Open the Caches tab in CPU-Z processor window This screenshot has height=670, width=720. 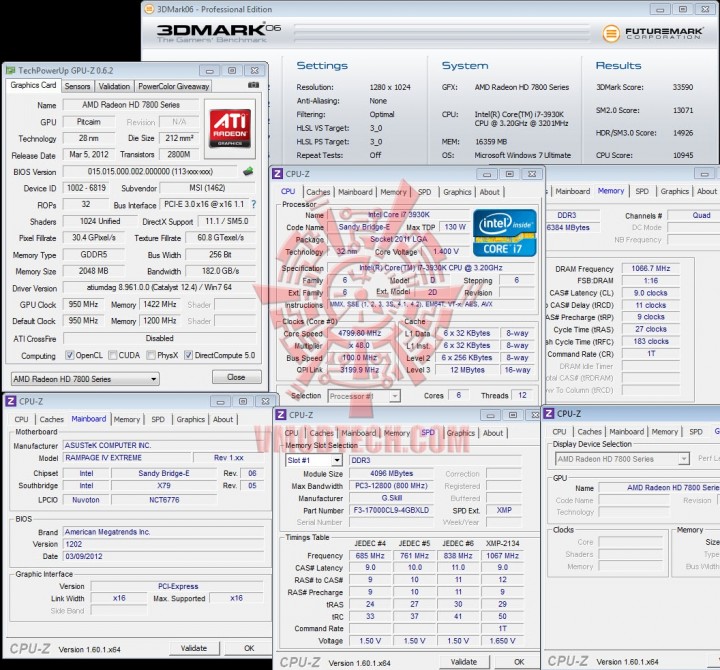(318, 192)
